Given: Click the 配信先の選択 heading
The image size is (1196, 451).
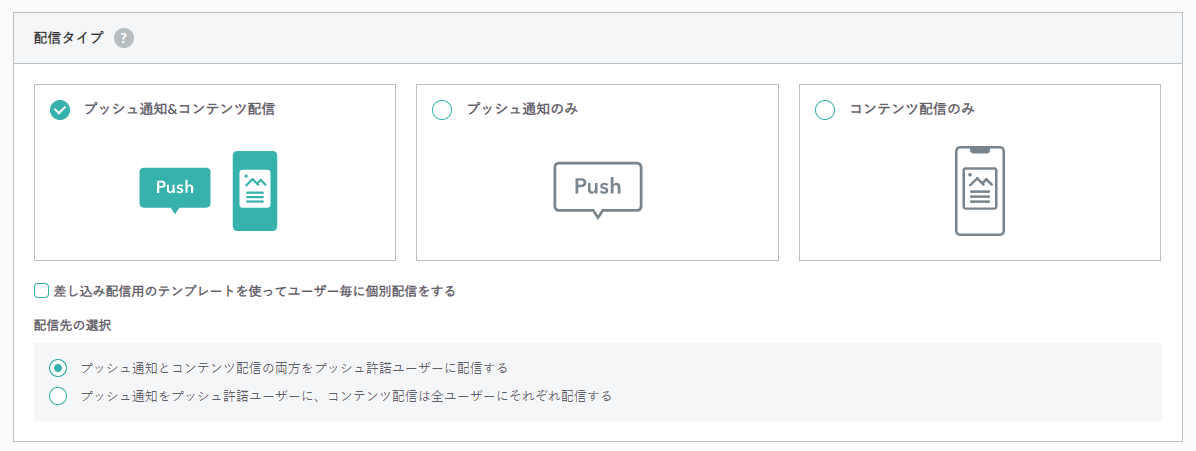Looking at the screenshot, I should click(72, 325).
